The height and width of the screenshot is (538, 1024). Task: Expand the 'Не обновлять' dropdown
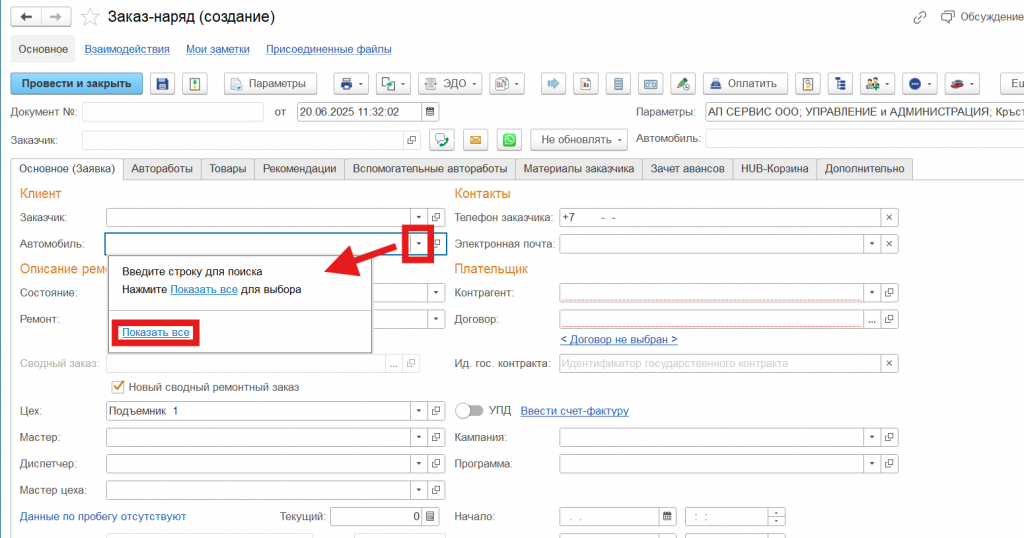[583, 140]
